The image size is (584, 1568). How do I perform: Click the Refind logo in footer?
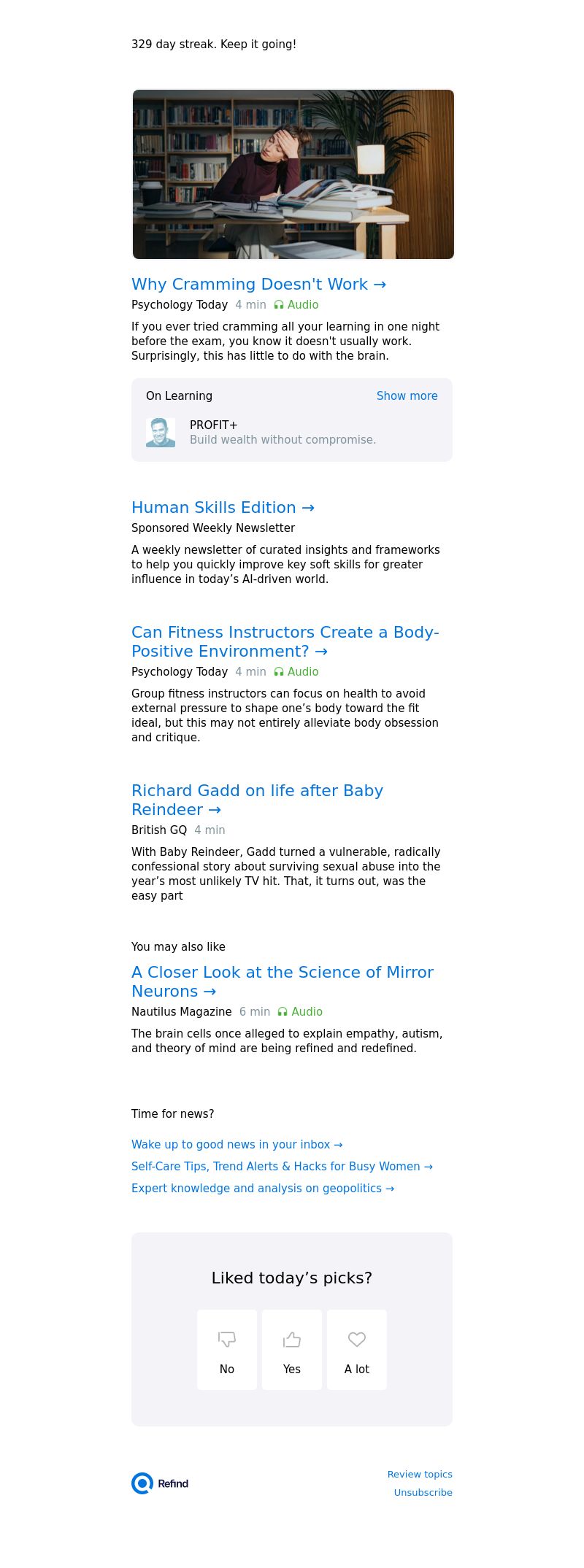(x=160, y=1483)
